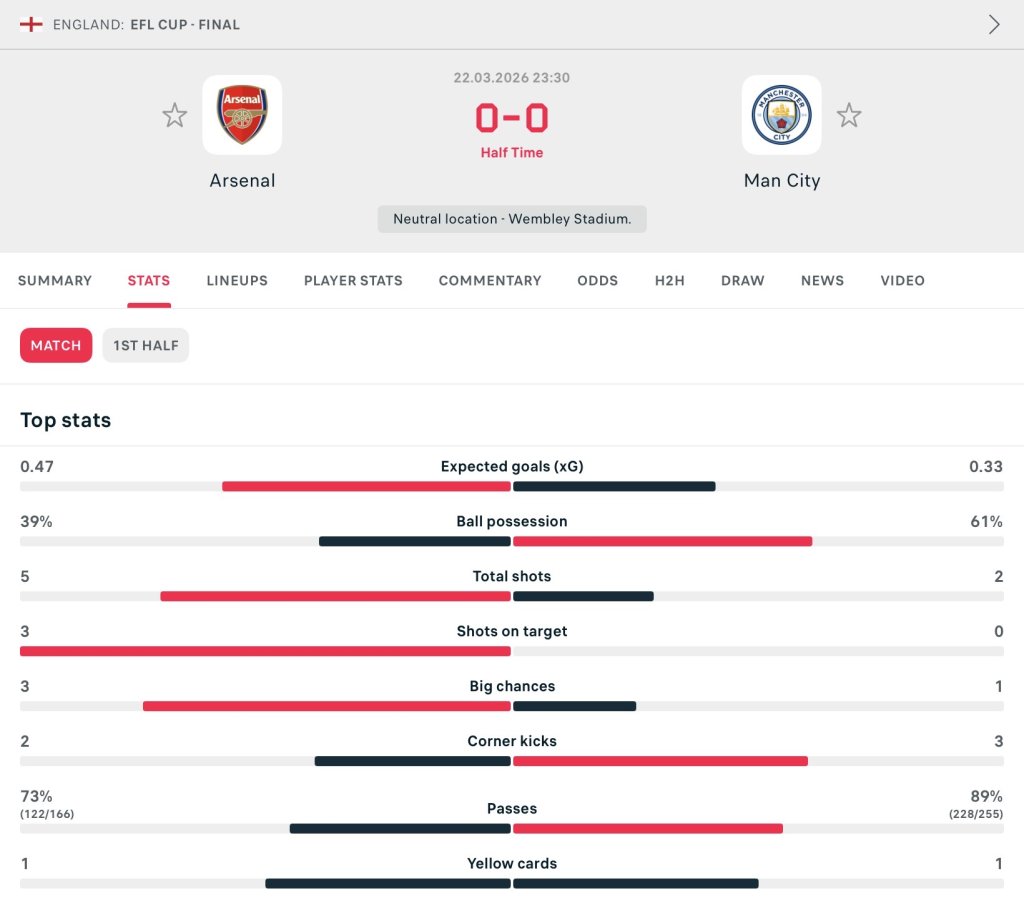This screenshot has height=906, width=1024.
Task: Favorite Arsenal with the star icon
Action: [x=174, y=115]
